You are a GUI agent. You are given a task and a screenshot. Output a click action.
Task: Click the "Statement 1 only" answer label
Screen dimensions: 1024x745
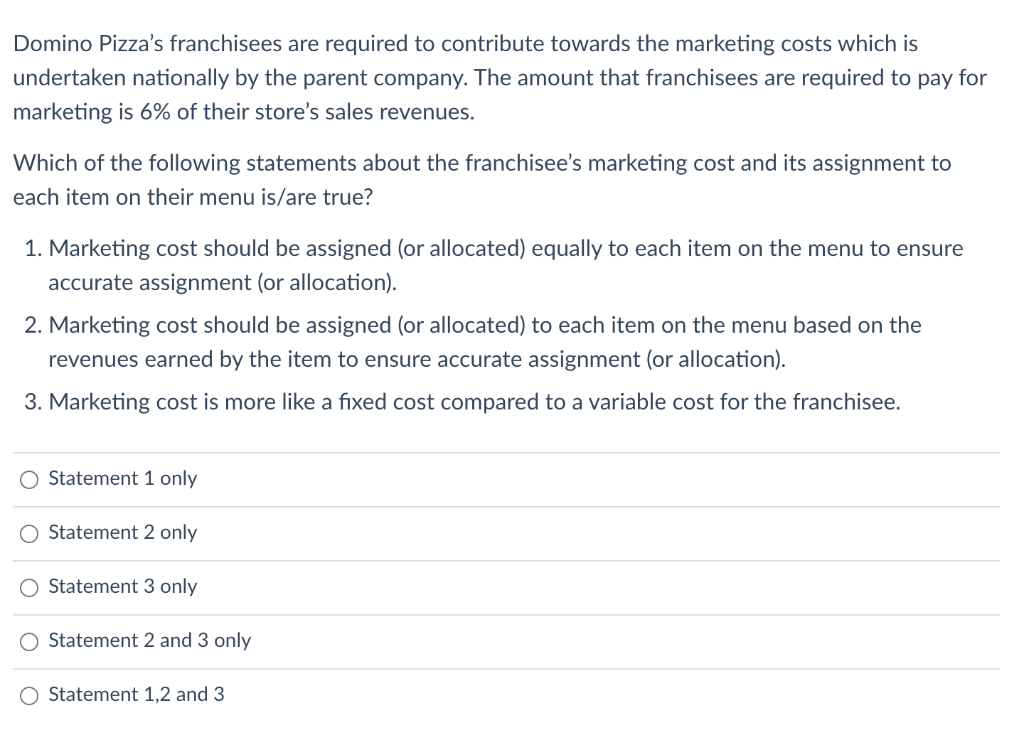tap(122, 479)
